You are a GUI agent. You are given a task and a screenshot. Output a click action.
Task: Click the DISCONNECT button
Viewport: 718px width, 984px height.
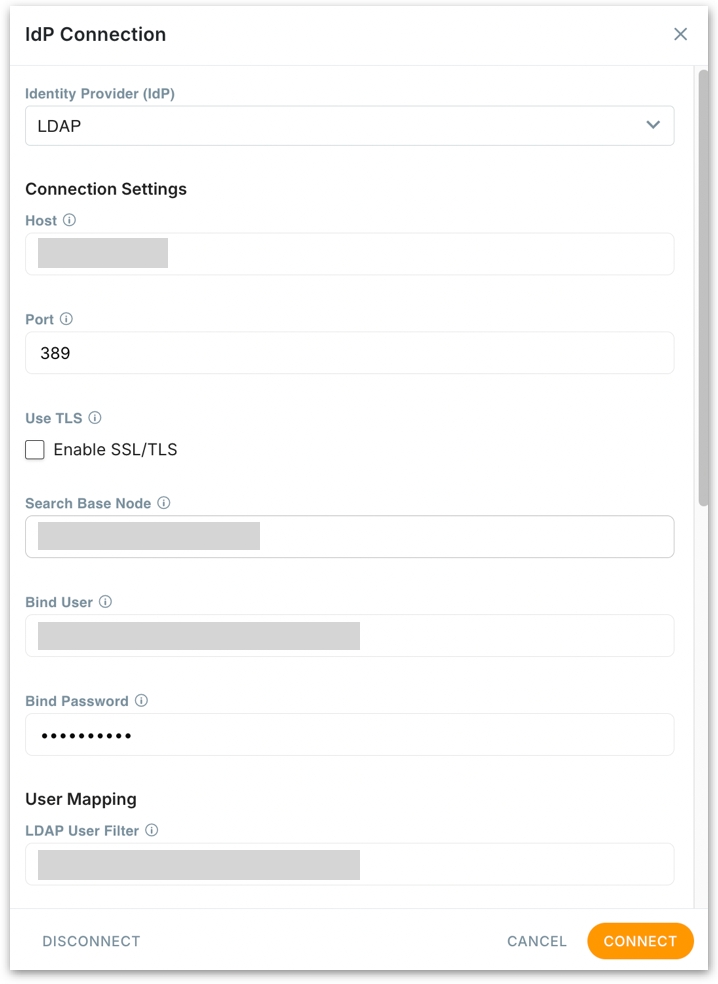coord(91,941)
